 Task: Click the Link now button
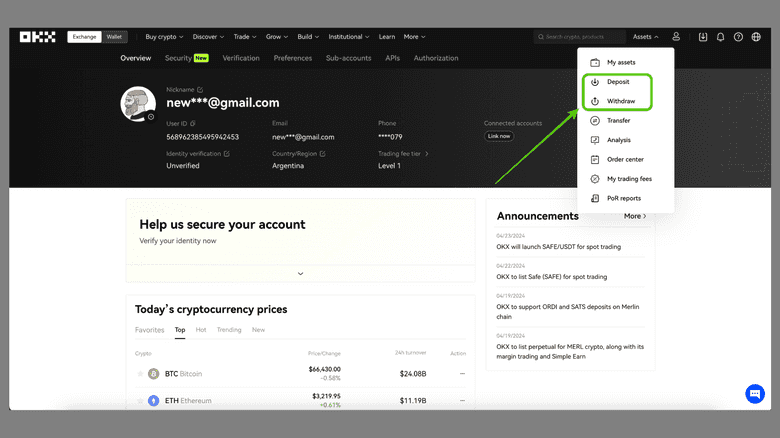499,136
